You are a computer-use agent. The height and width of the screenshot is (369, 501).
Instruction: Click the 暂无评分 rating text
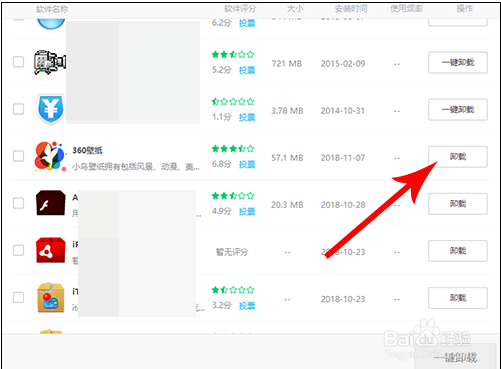click(232, 252)
